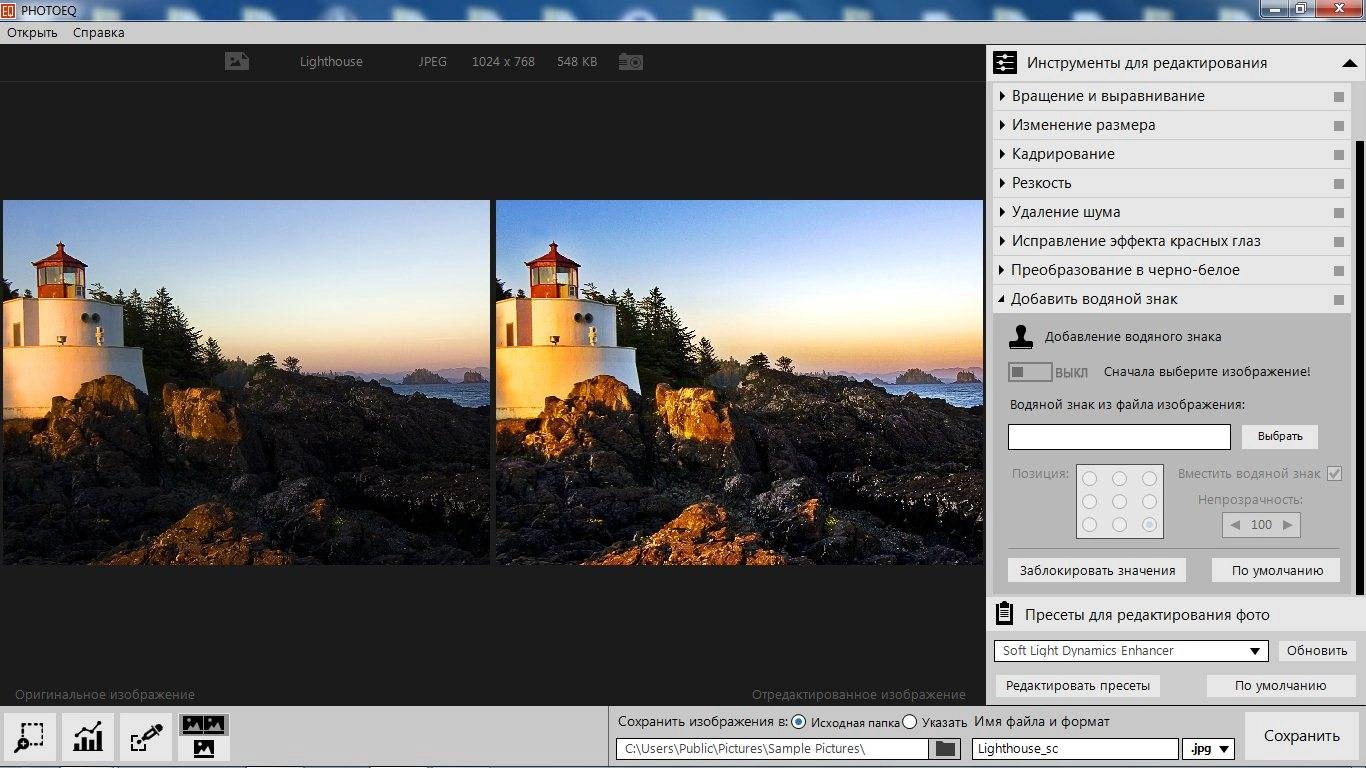
Task: Click the save folder path field
Action: pyautogui.click(x=772, y=749)
